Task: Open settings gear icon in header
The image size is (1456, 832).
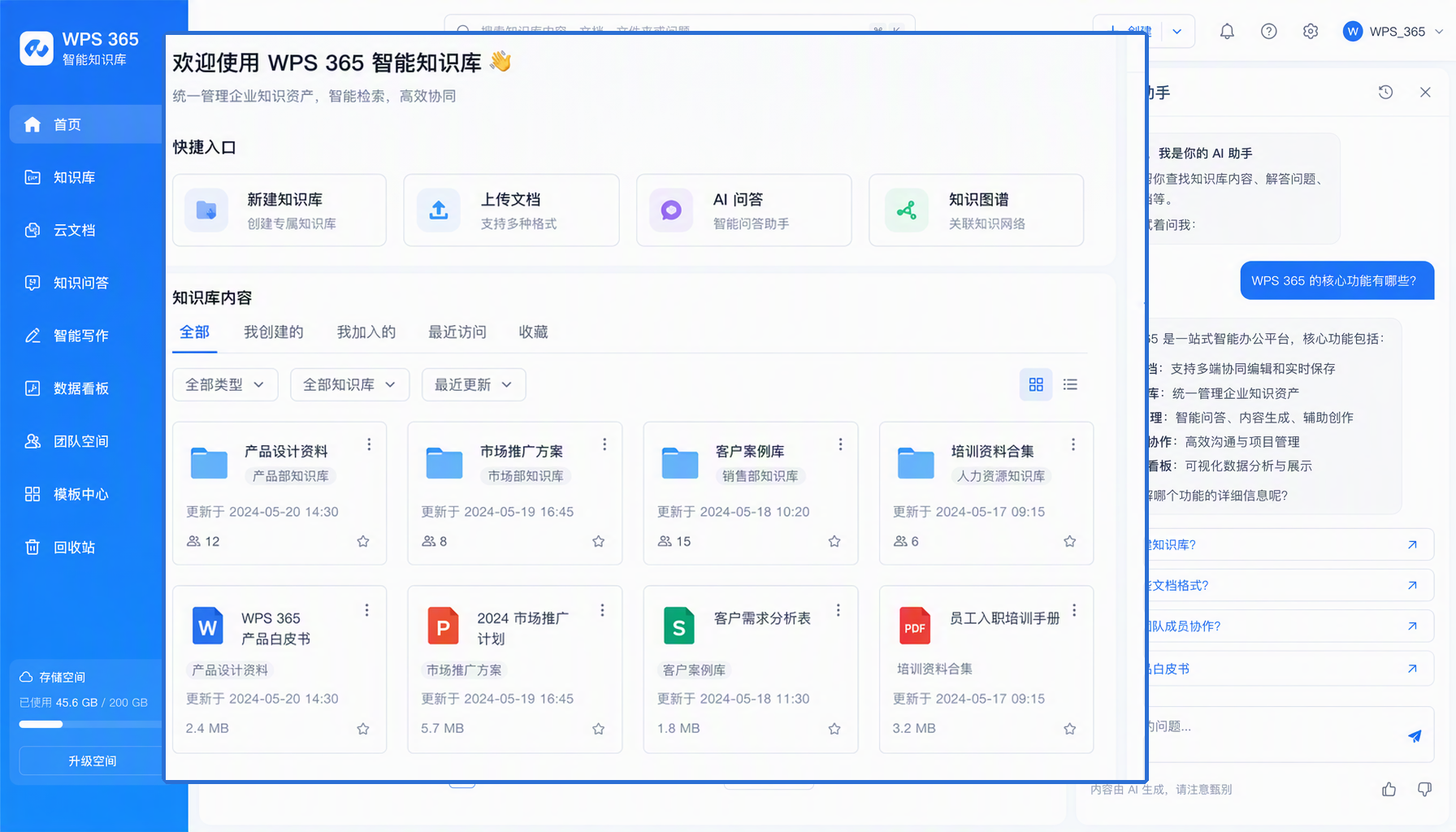Action: (x=1310, y=32)
